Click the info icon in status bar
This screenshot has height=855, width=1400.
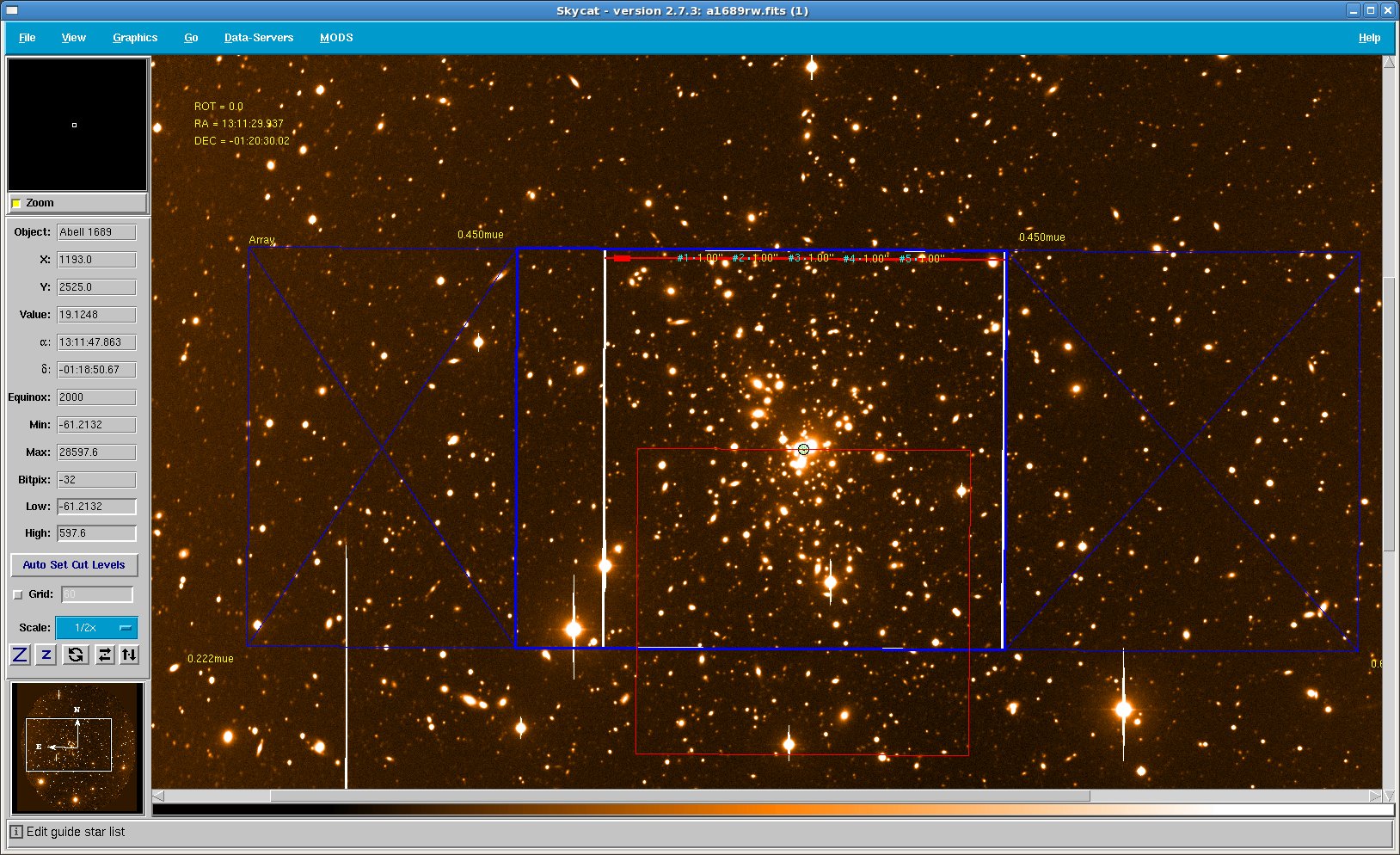16,832
